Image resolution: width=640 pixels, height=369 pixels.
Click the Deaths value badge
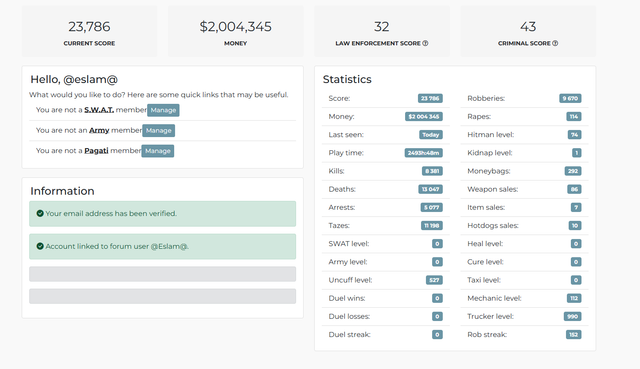point(431,189)
